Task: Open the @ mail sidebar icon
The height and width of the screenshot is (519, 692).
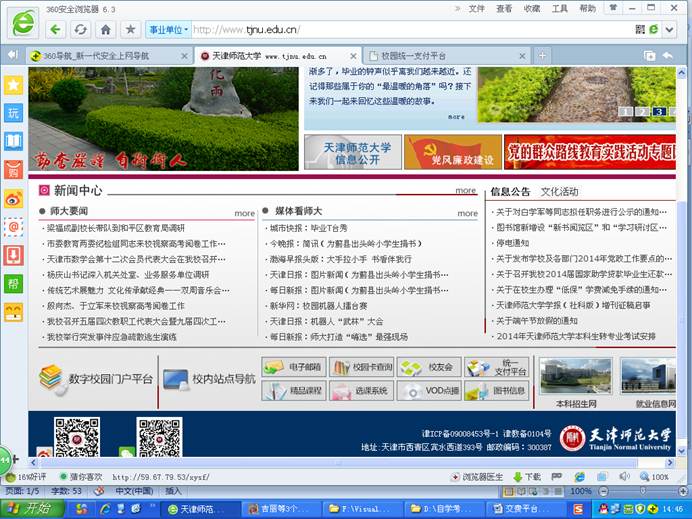Action: (x=13, y=227)
